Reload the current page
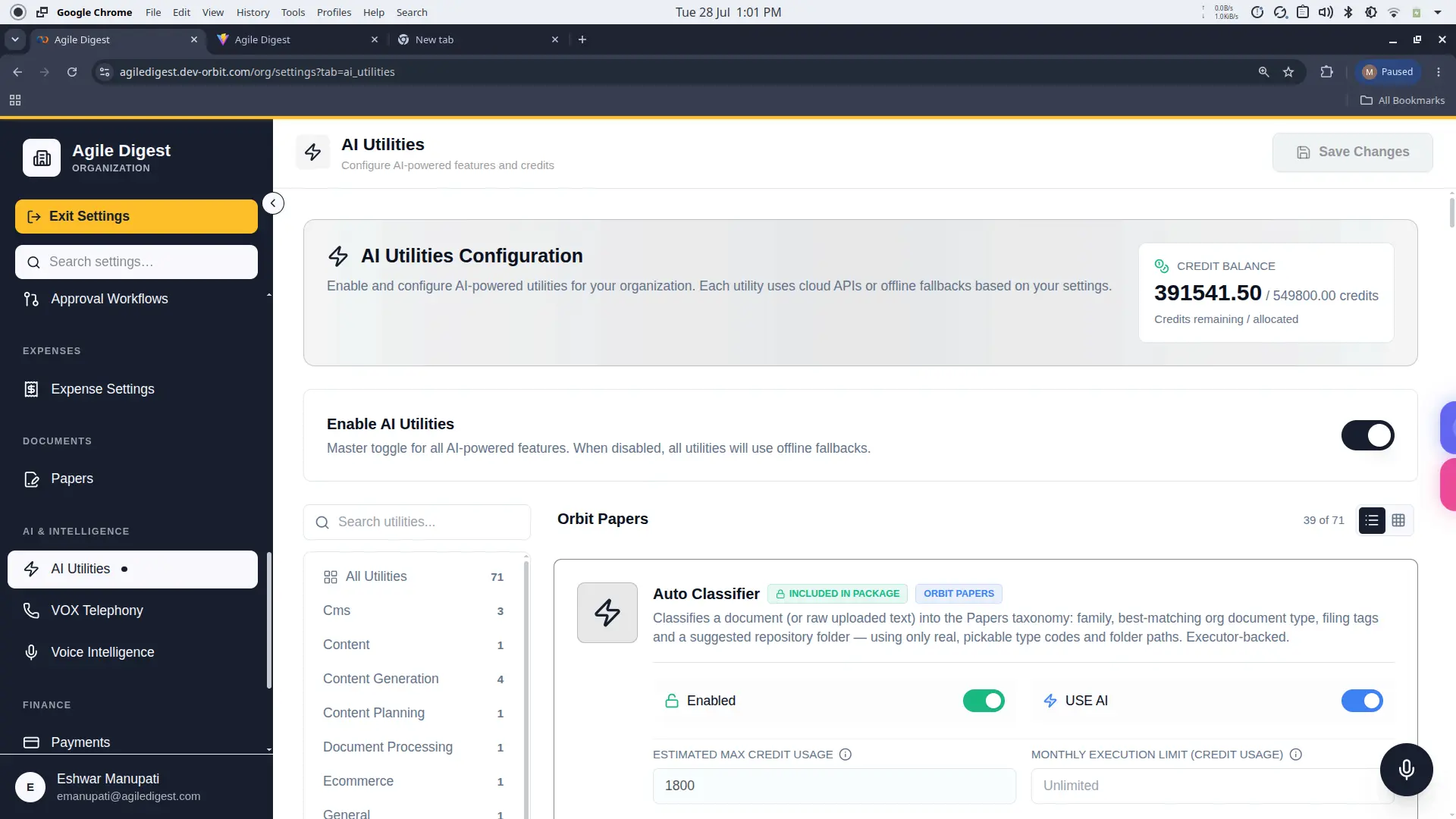 click(72, 72)
